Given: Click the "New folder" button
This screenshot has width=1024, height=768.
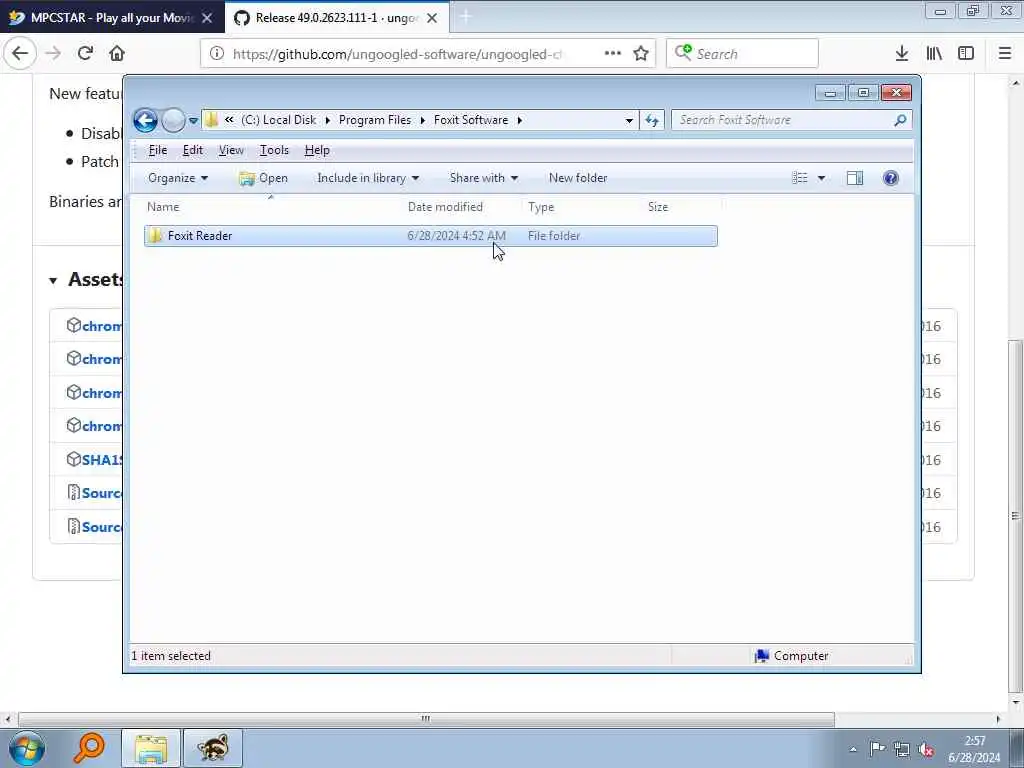Looking at the screenshot, I should [x=578, y=178].
